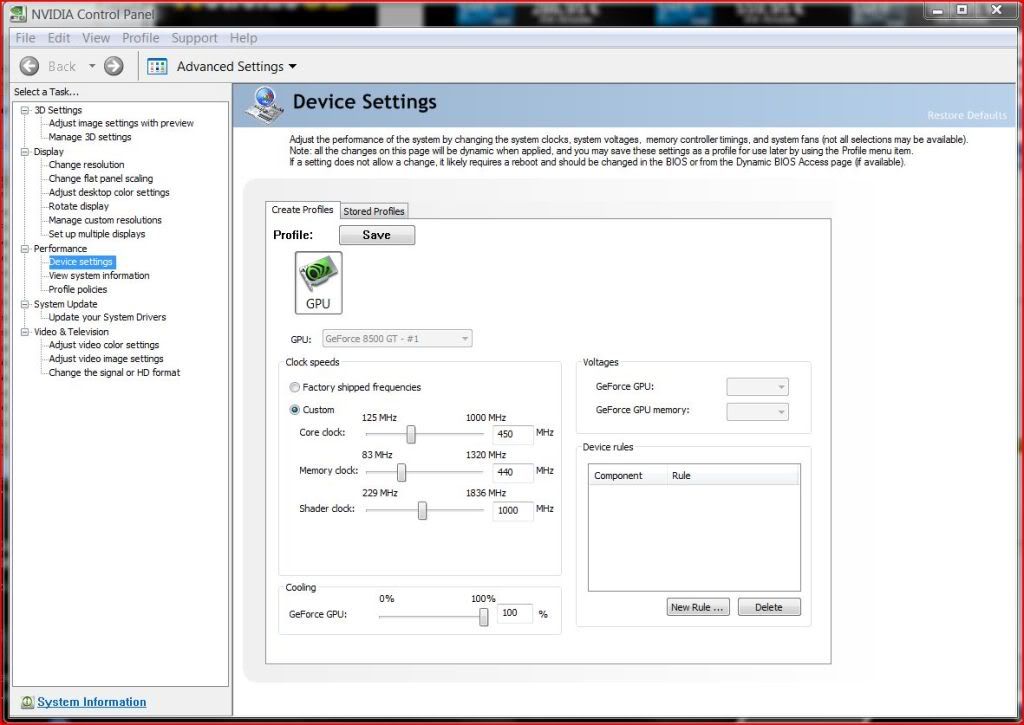Switch to the Create Profiles tab
Image resolution: width=1024 pixels, height=725 pixels.
(302, 210)
